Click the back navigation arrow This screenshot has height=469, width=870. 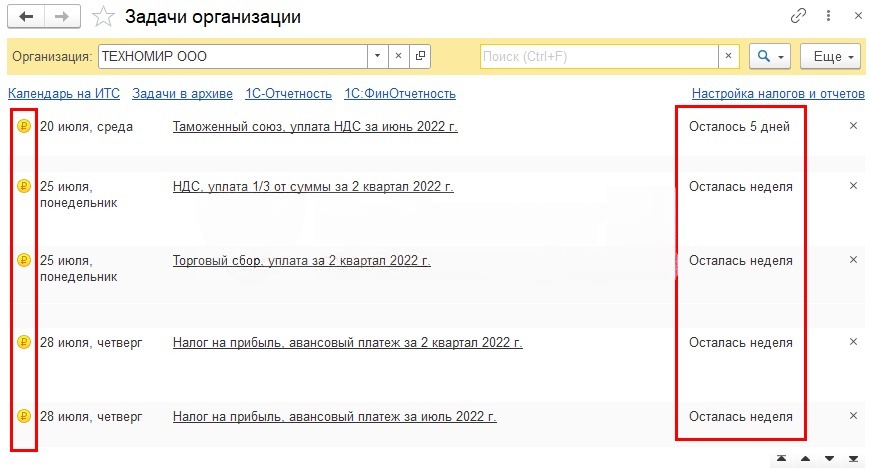(x=26, y=18)
